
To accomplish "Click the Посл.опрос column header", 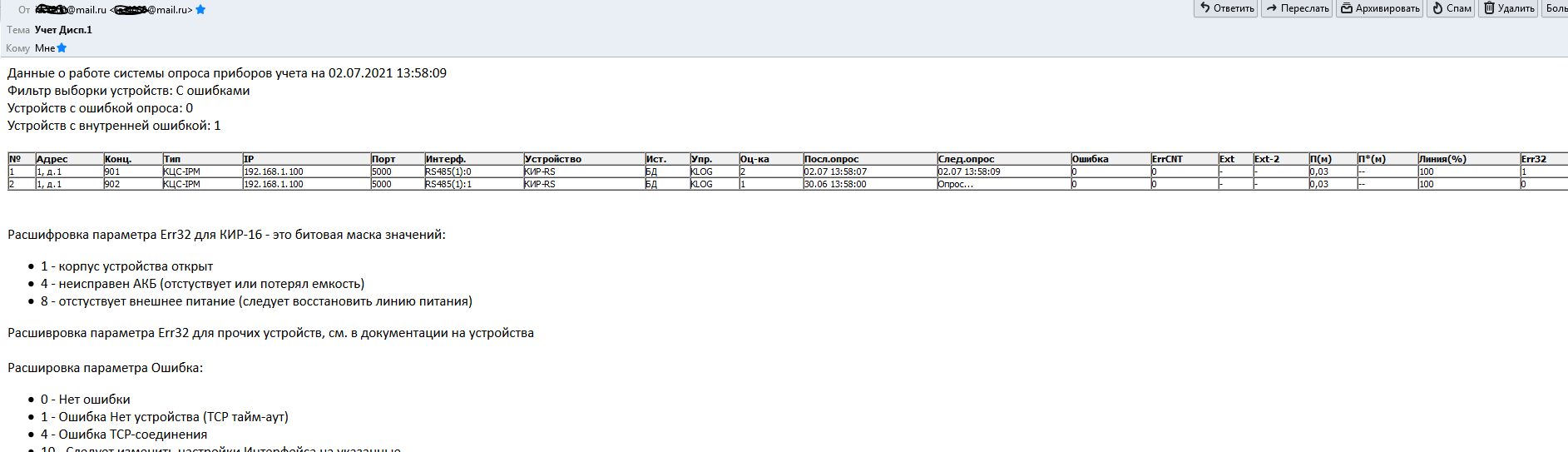I will 831,159.
